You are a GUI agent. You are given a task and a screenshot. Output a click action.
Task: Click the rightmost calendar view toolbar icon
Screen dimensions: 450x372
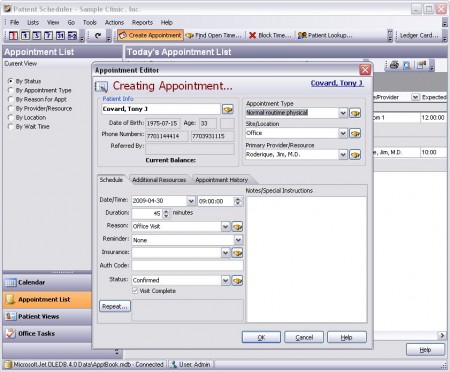[x=72, y=35]
